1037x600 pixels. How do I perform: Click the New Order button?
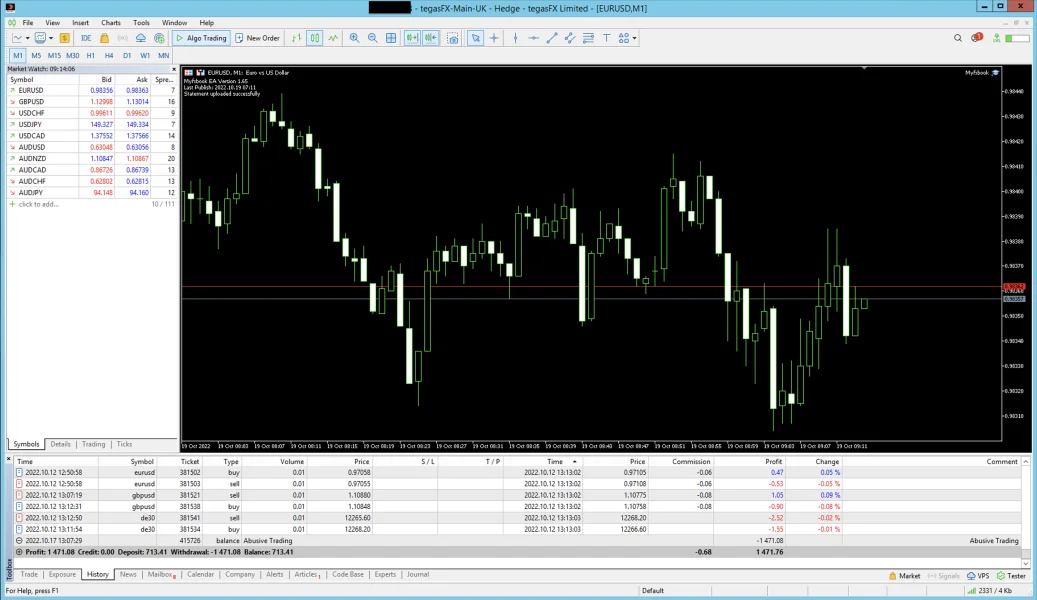pyautogui.click(x=258, y=38)
